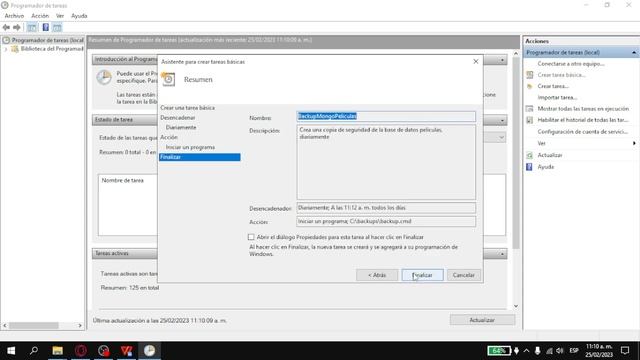Click Conectarse a otro equipo action

pos(571,64)
